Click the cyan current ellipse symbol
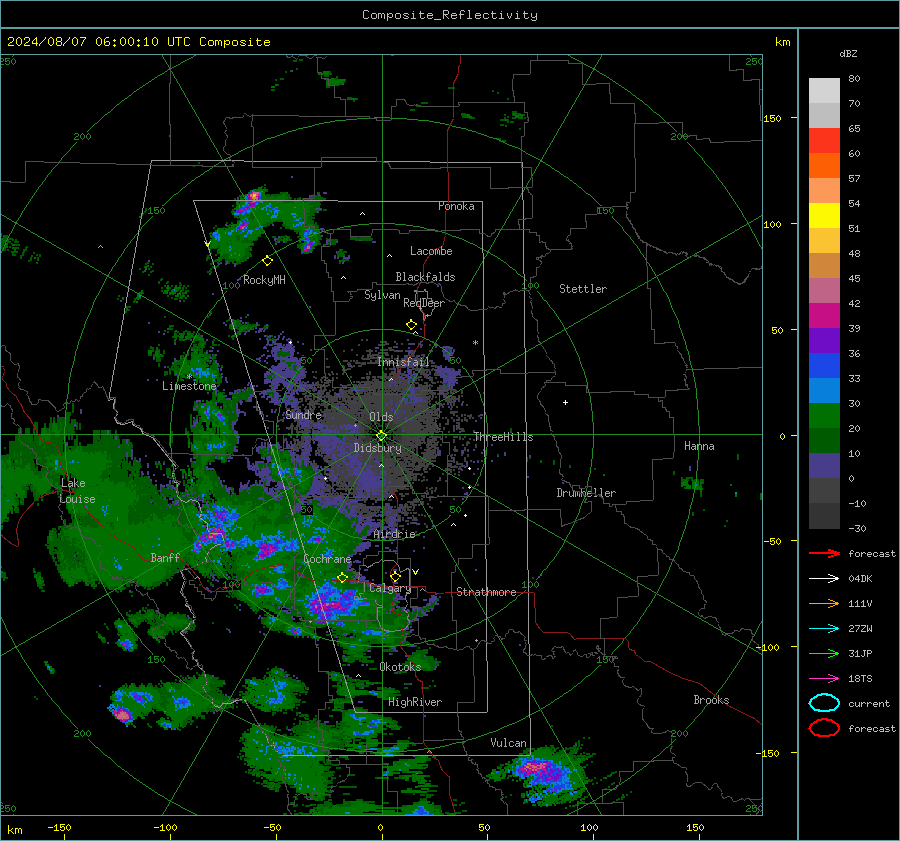This screenshot has width=900, height=841. click(x=824, y=703)
